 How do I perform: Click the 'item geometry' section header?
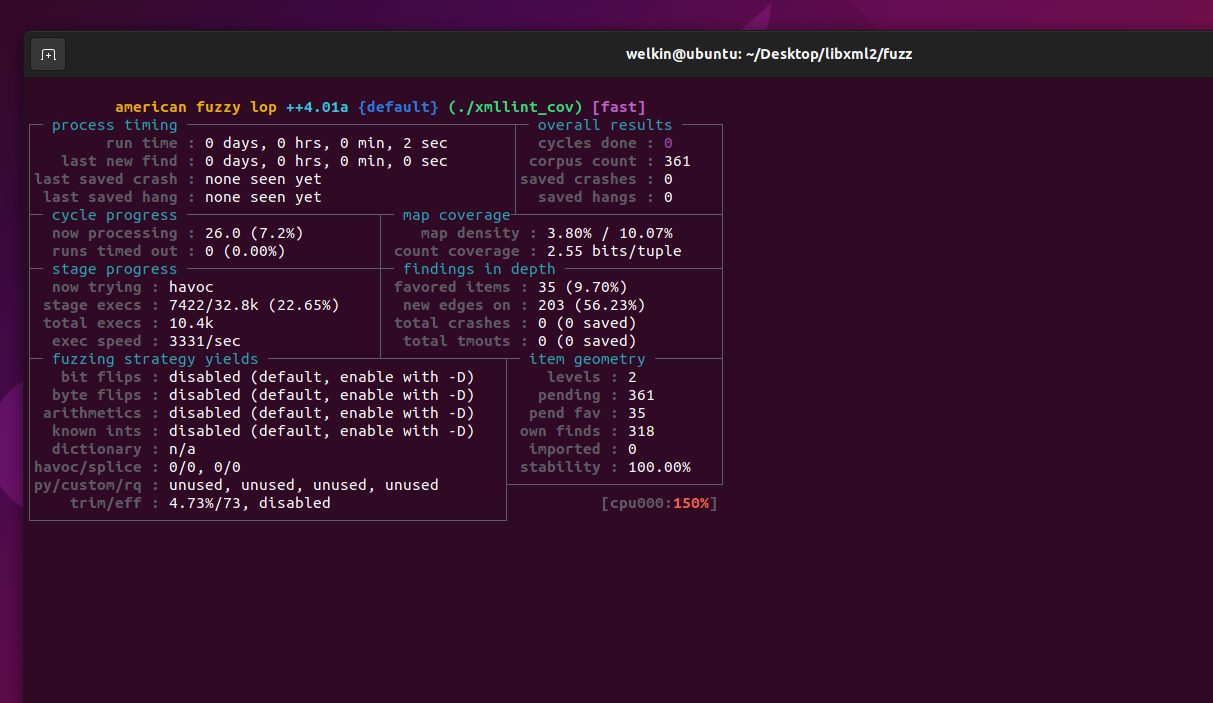click(587, 359)
